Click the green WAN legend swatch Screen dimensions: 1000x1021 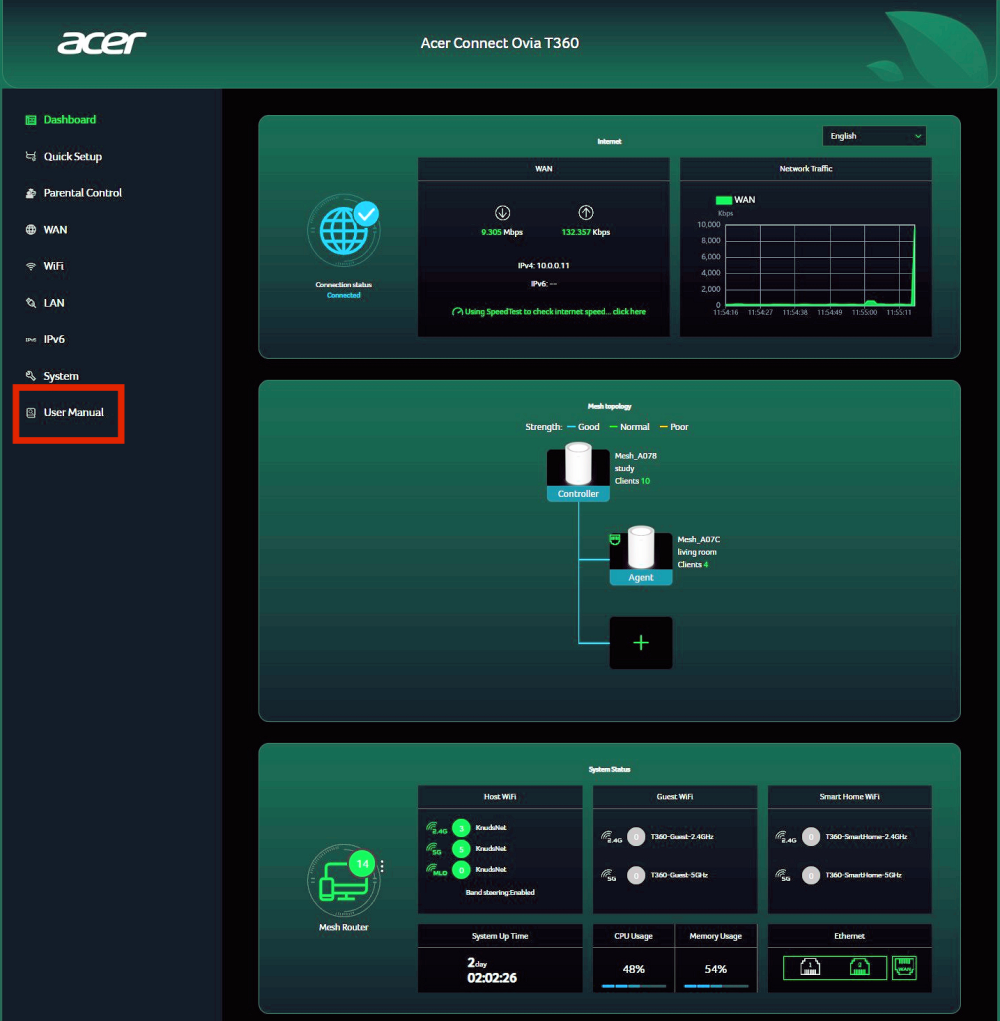[723, 200]
